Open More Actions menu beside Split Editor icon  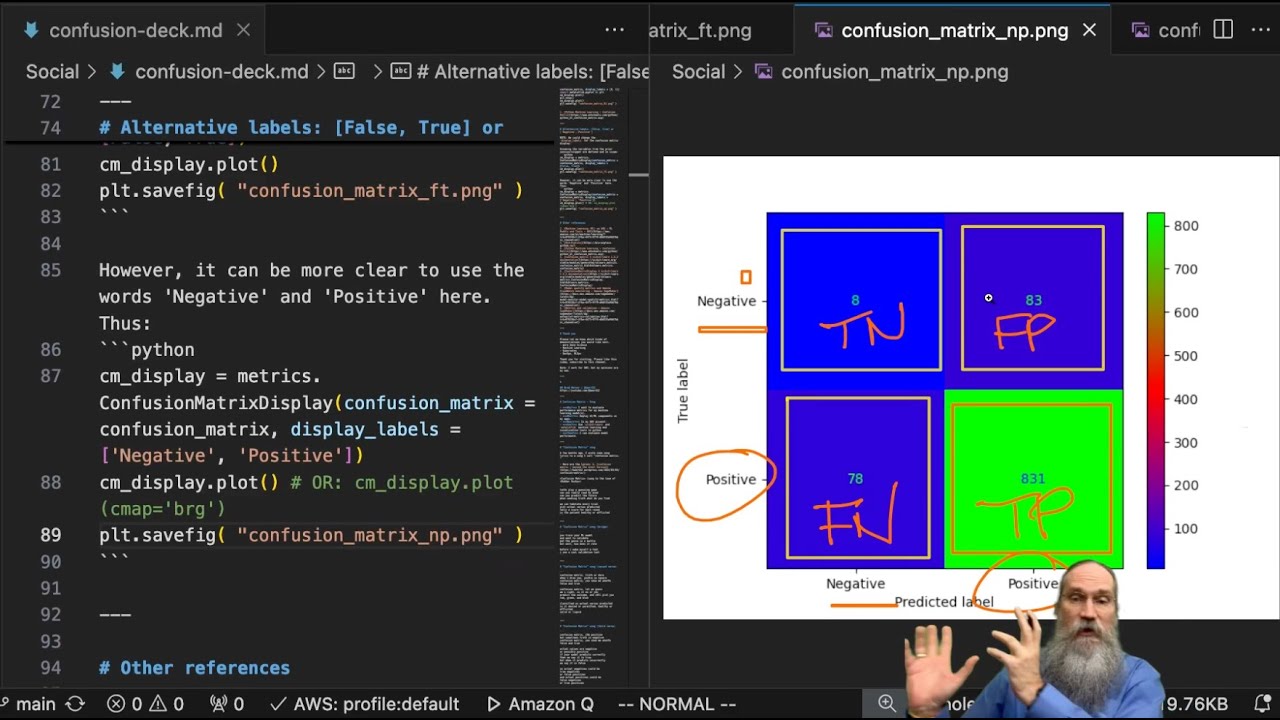[1260, 30]
